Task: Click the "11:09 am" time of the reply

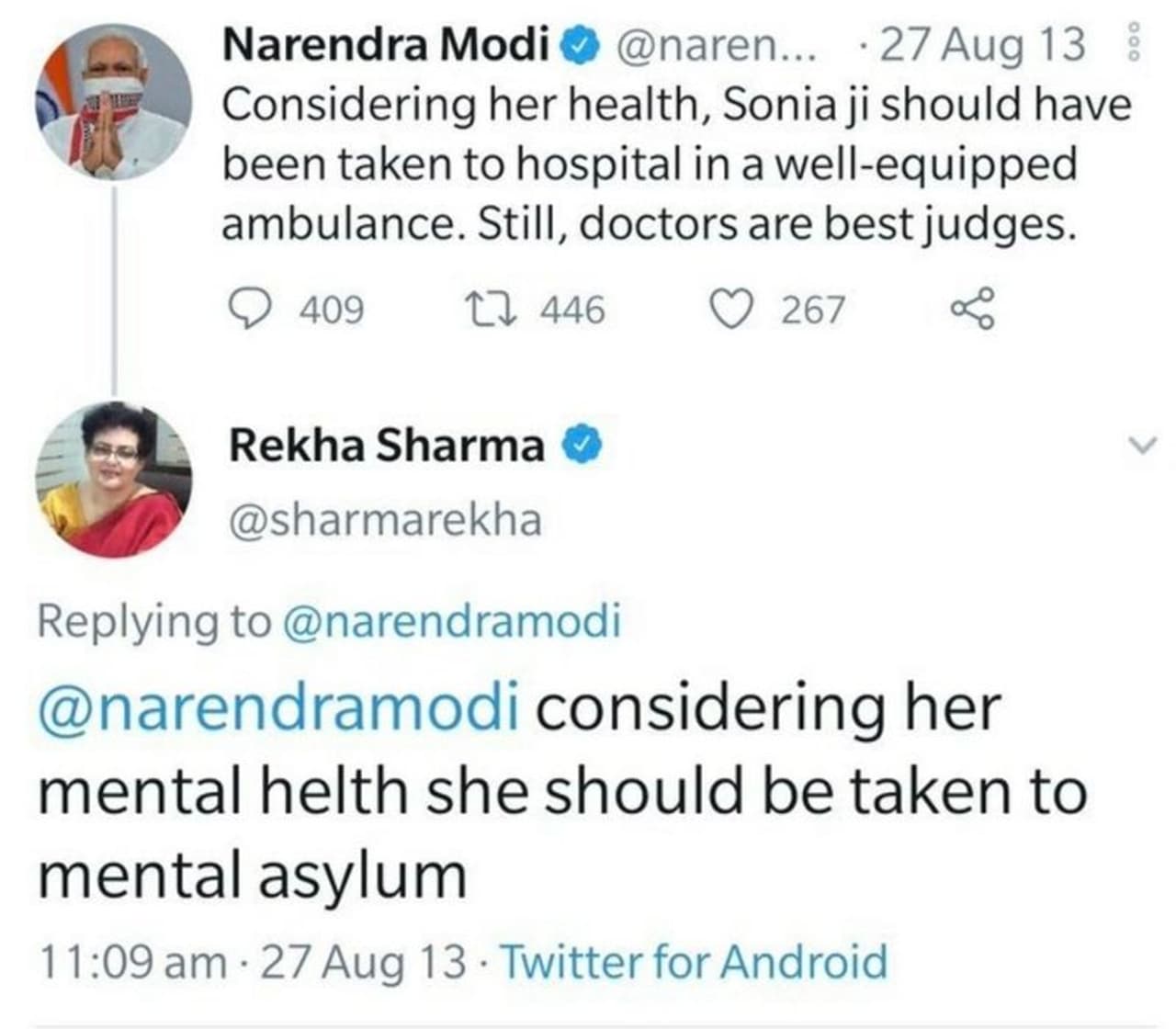Action: coord(132,962)
